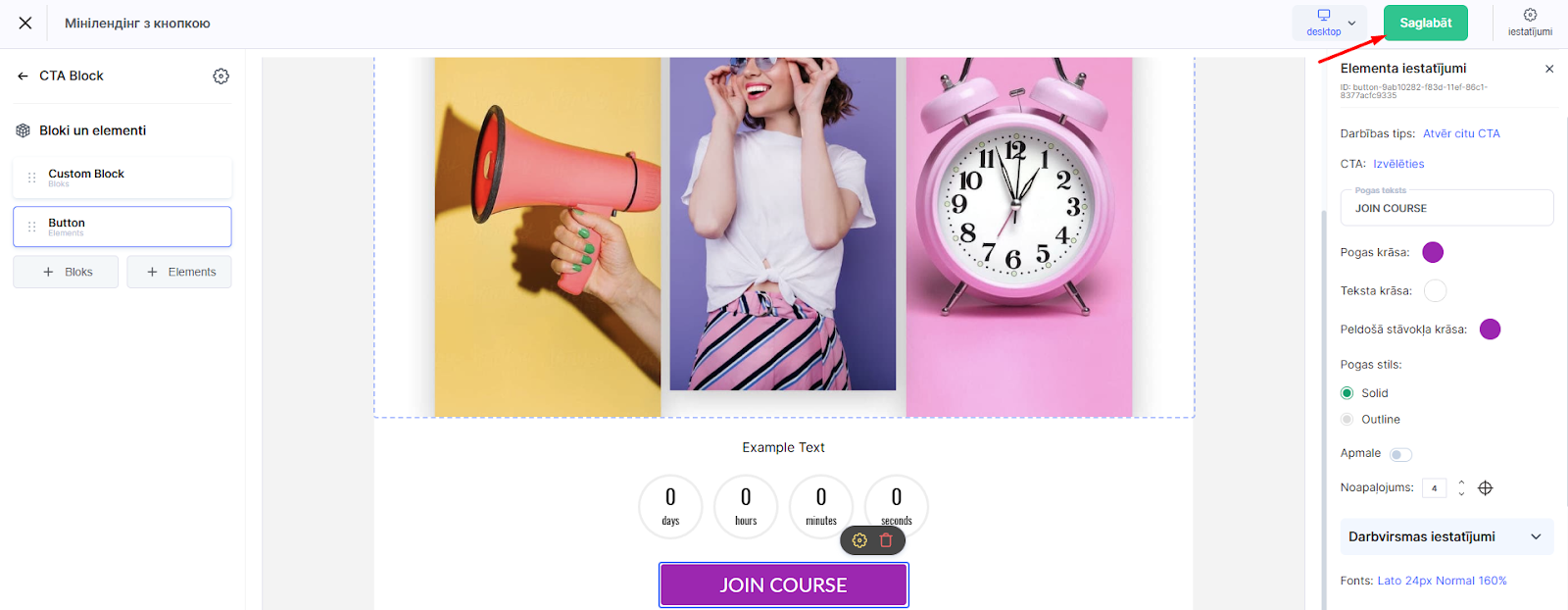Go back using the CTA Block arrow
The image size is (1568, 610).
pyautogui.click(x=23, y=76)
